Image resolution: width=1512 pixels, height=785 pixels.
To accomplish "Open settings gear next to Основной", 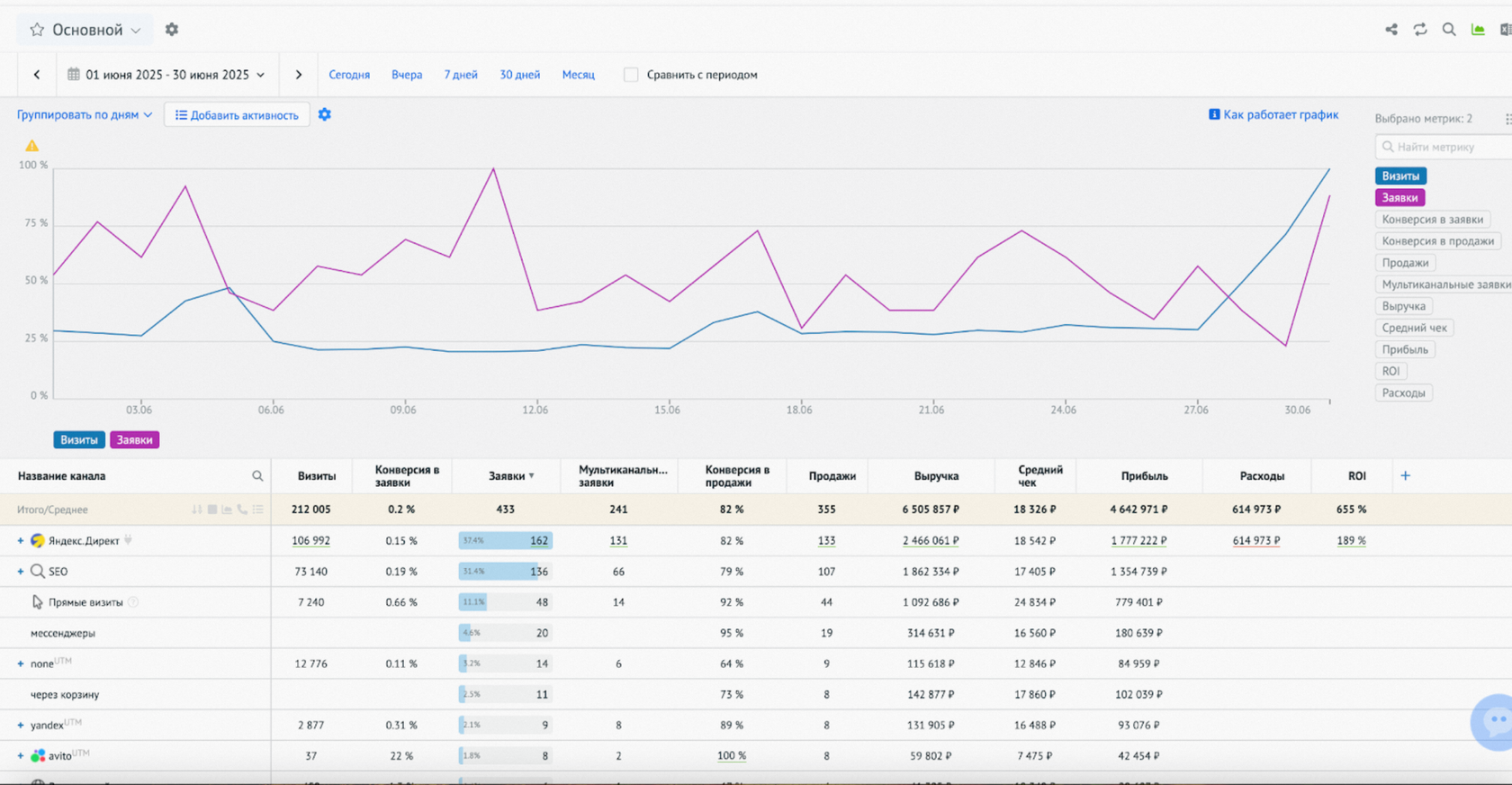I will coord(172,30).
